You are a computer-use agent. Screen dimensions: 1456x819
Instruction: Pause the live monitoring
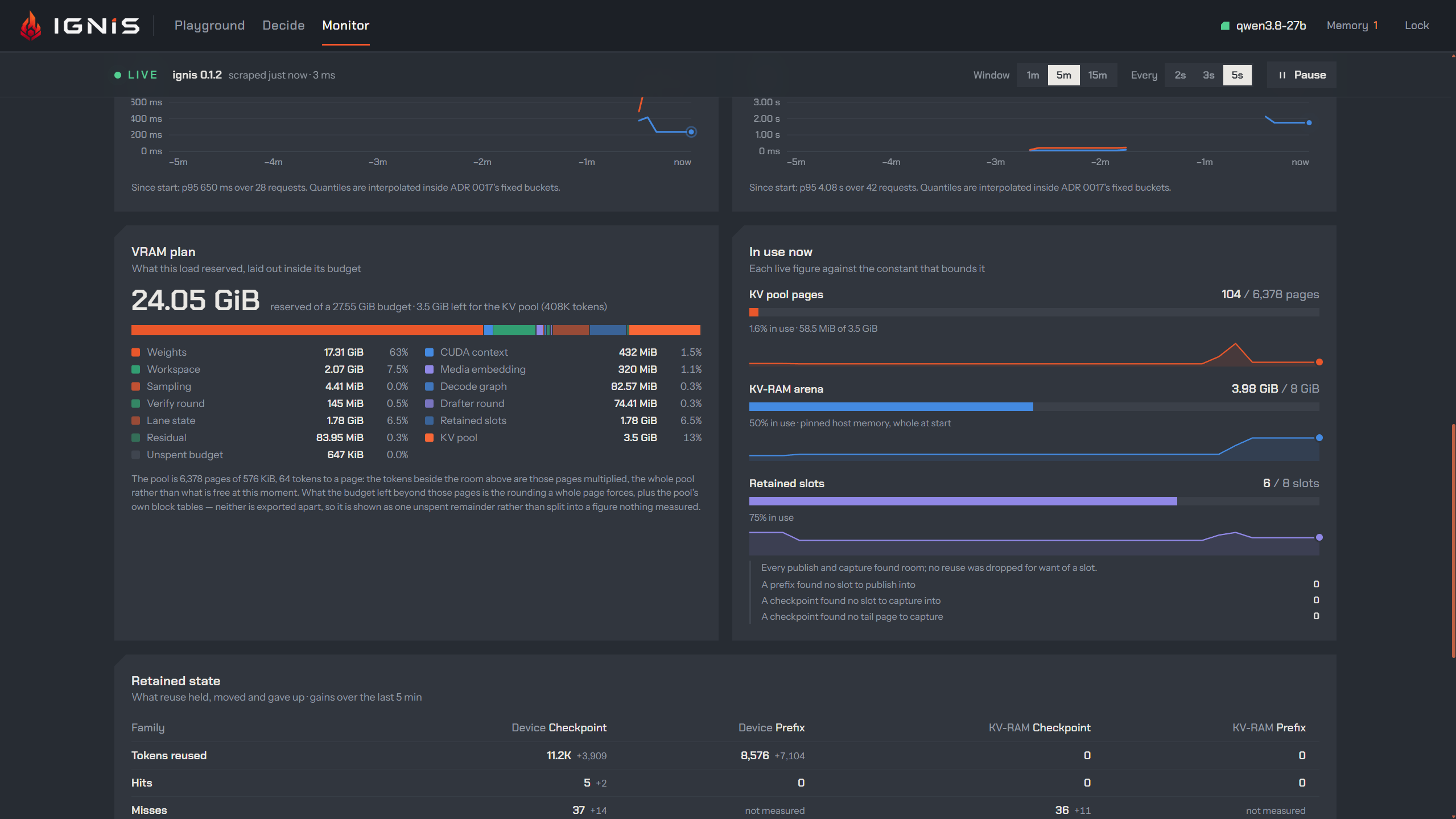coord(1302,75)
